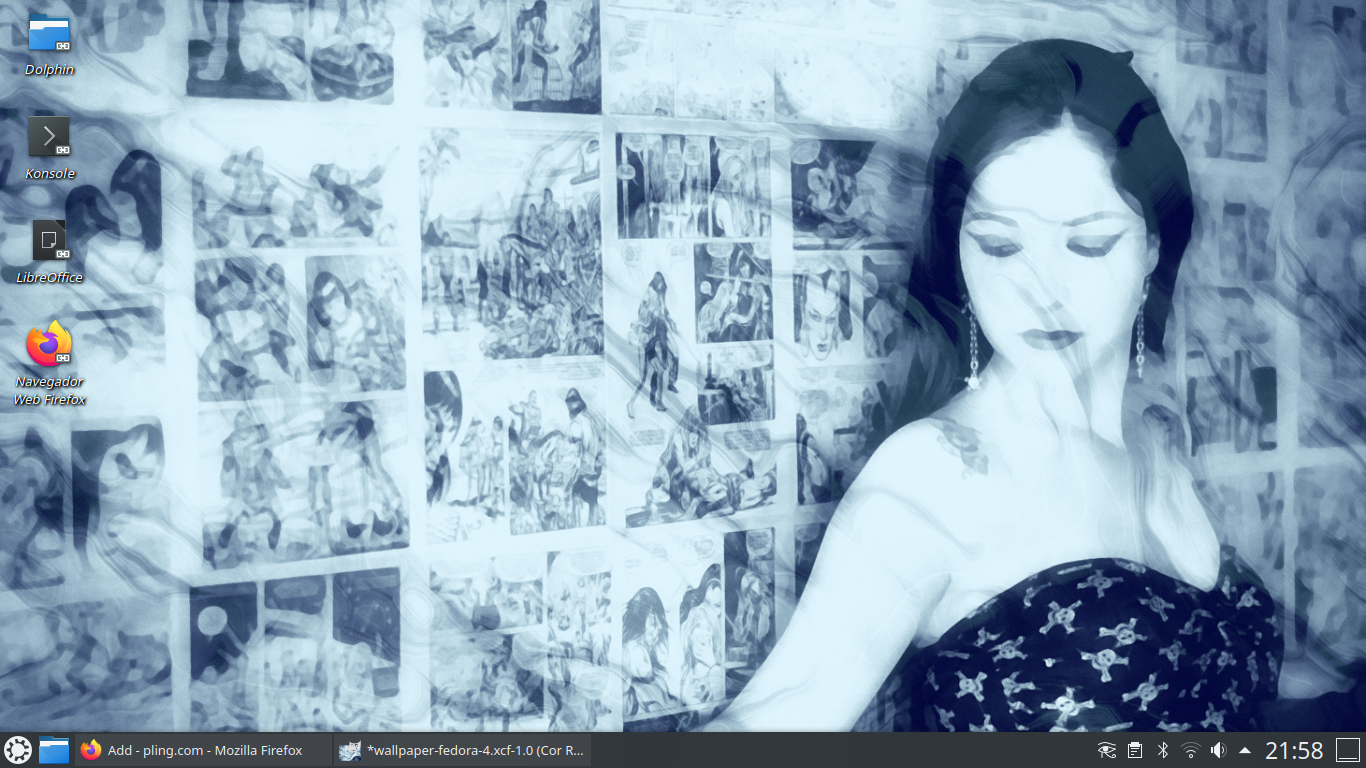Open the application launcher menu
This screenshot has height=768, width=1366.
coord(18,750)
